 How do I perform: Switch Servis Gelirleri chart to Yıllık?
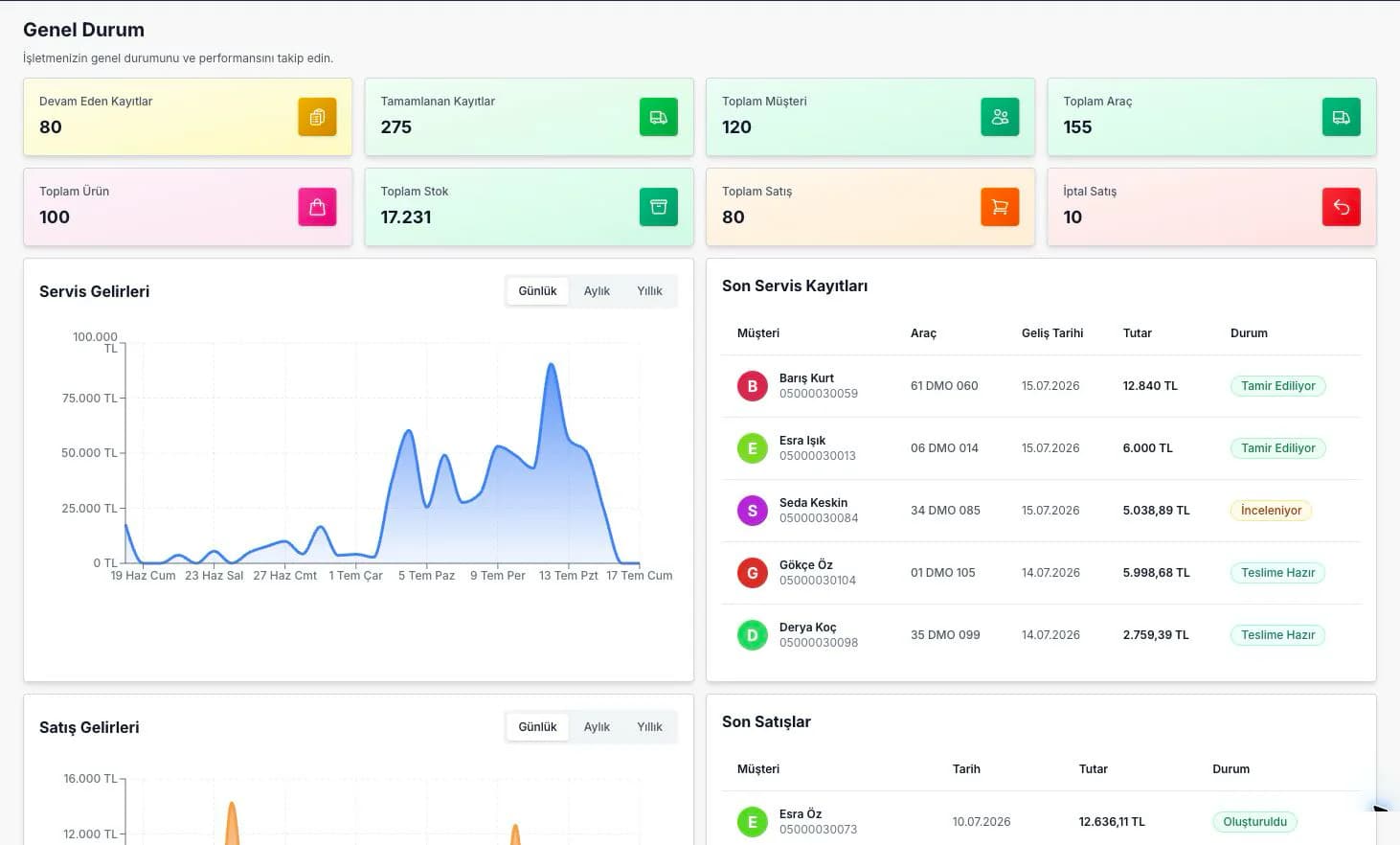[649, 291]
